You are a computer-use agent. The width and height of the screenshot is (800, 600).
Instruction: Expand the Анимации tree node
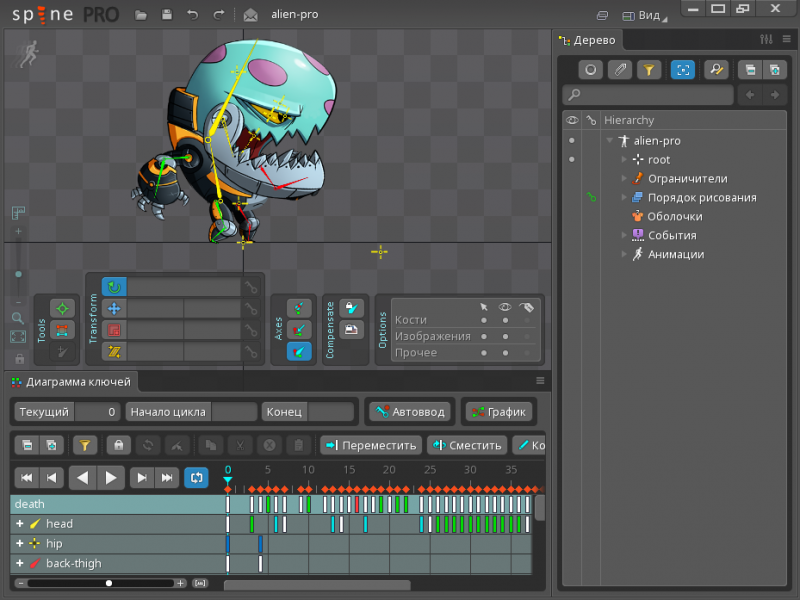(x=624, y=254)
